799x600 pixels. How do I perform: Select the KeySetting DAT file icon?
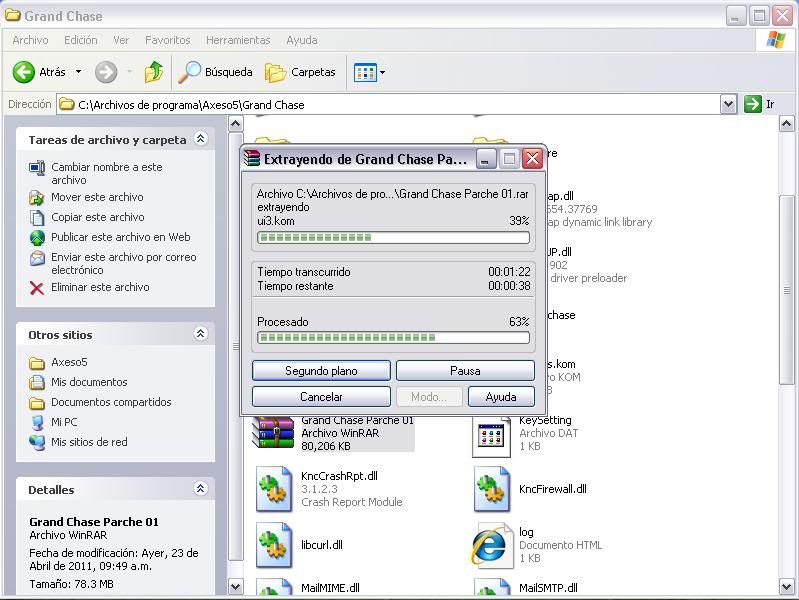(x=491, y=434)
